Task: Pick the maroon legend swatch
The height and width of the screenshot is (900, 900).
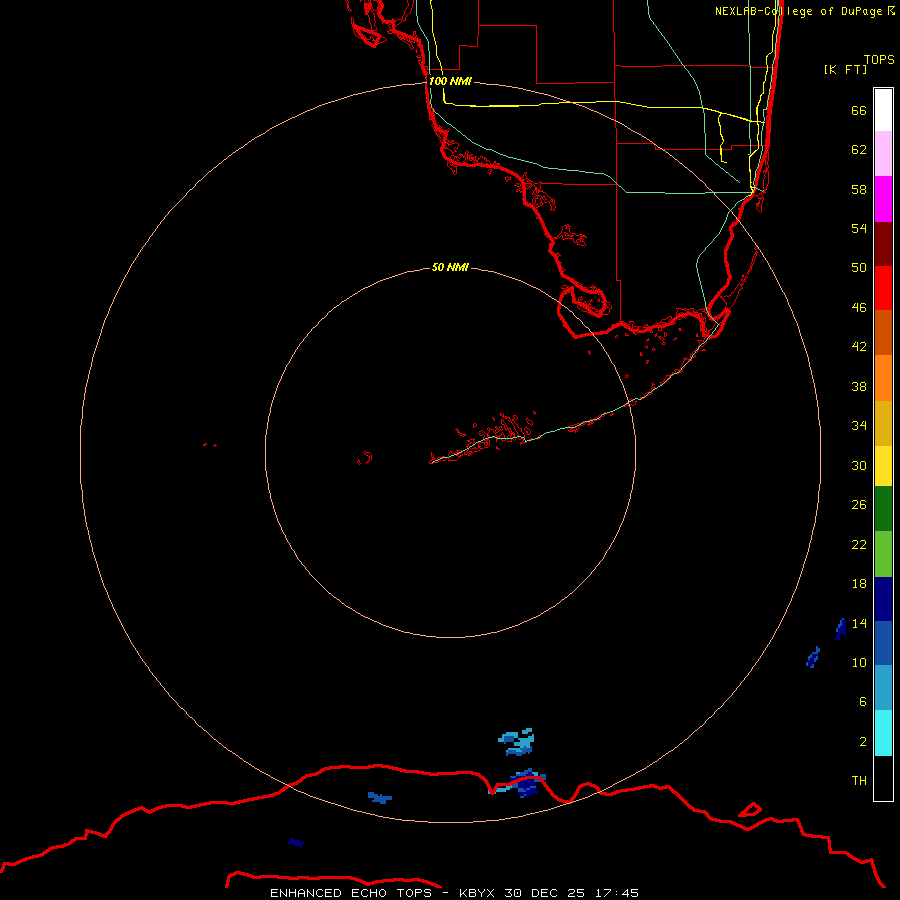Action: point(883,243)
